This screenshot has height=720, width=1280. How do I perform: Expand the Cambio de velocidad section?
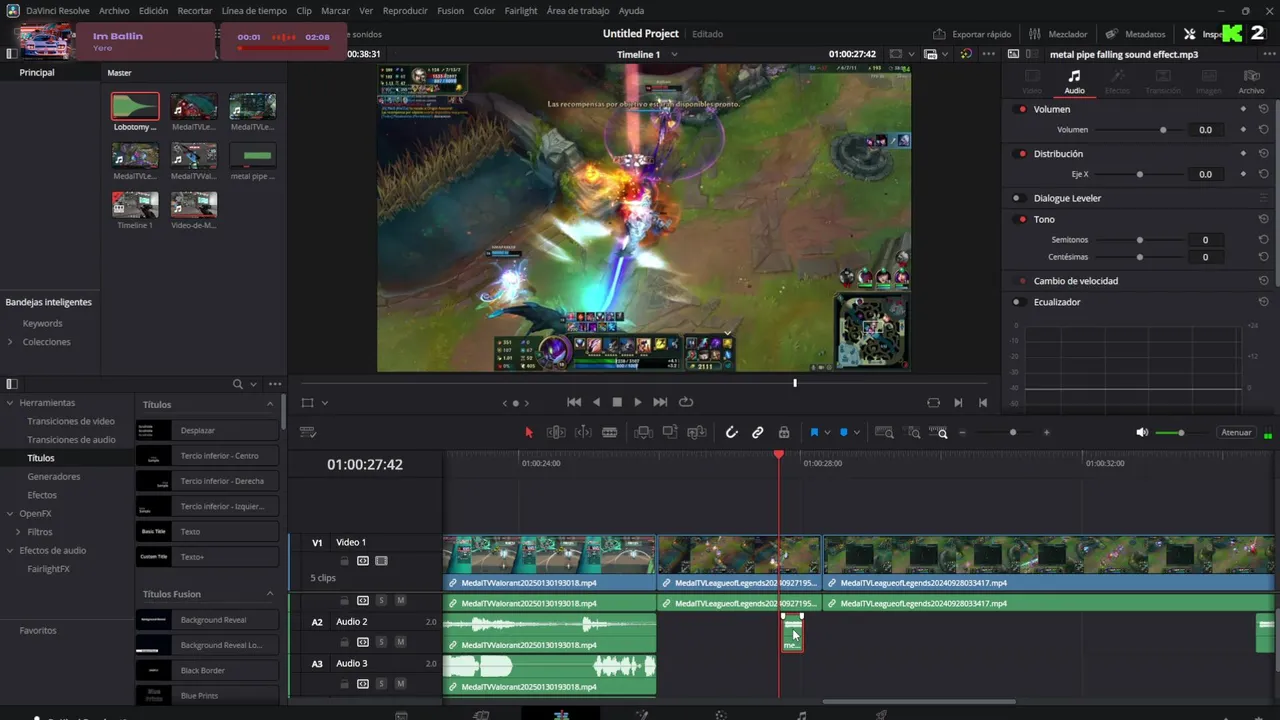[x=1075, y=281]
